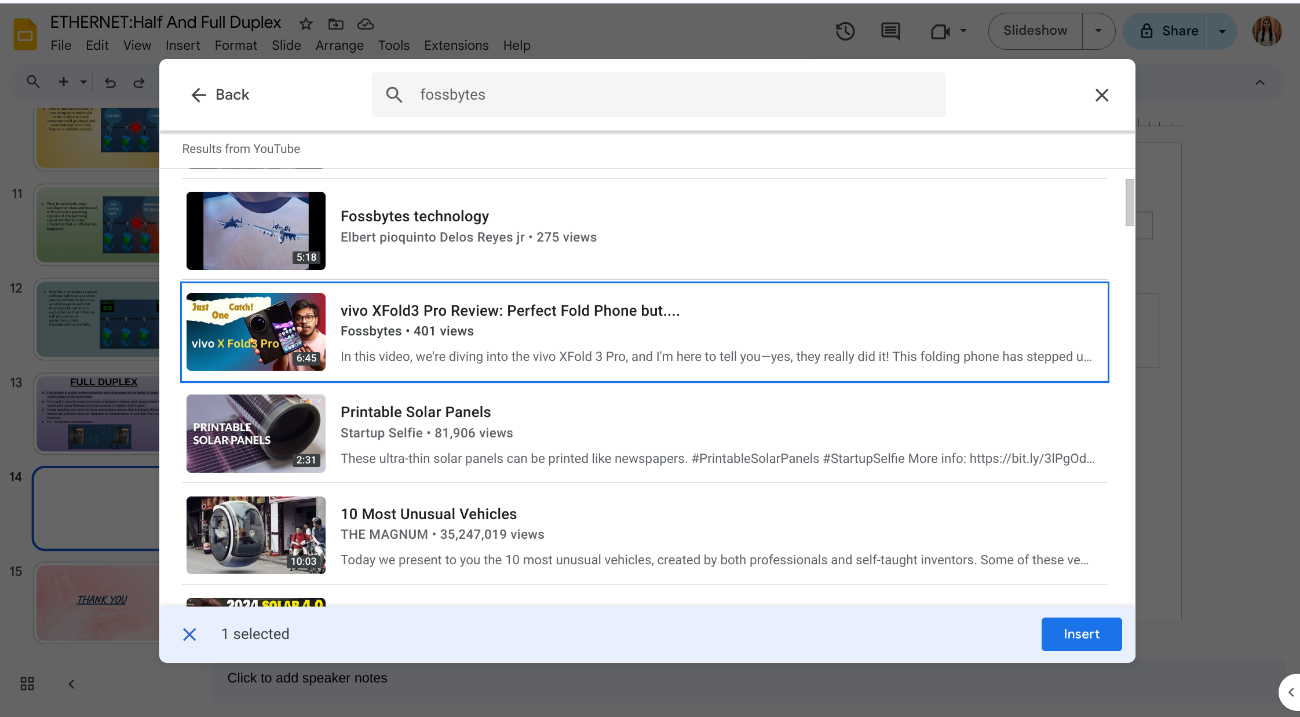Open the Share dropdown arrow
The width and height of the screenshot is (1300, 717).
(x=1221, y=31)
